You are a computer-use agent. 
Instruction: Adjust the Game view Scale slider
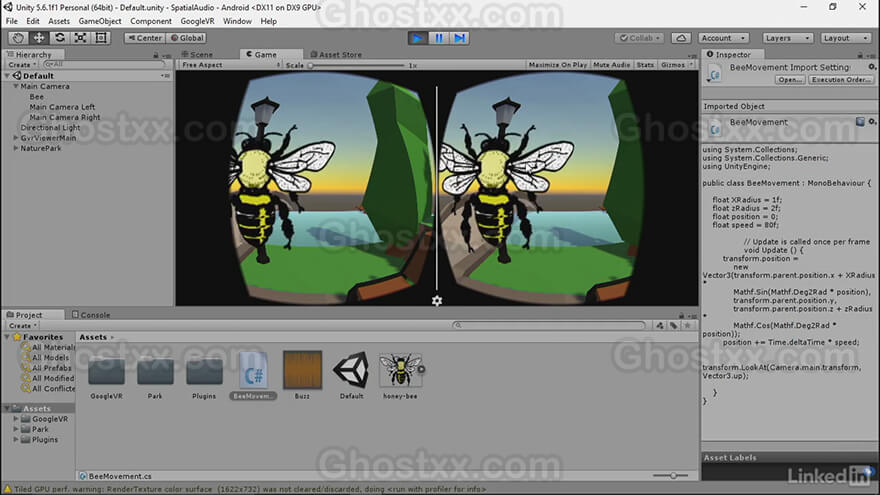pyautogui.click(x=357, y=65)
